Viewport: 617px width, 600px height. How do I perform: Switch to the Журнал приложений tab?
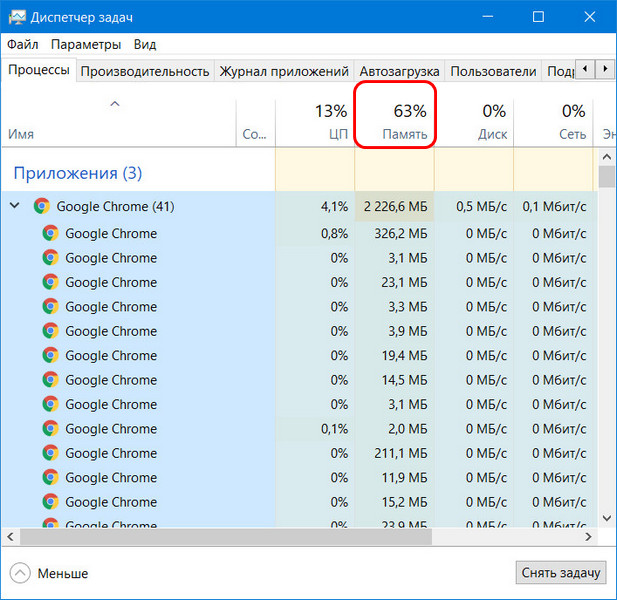pyautogui.click(x=284, y=71)
